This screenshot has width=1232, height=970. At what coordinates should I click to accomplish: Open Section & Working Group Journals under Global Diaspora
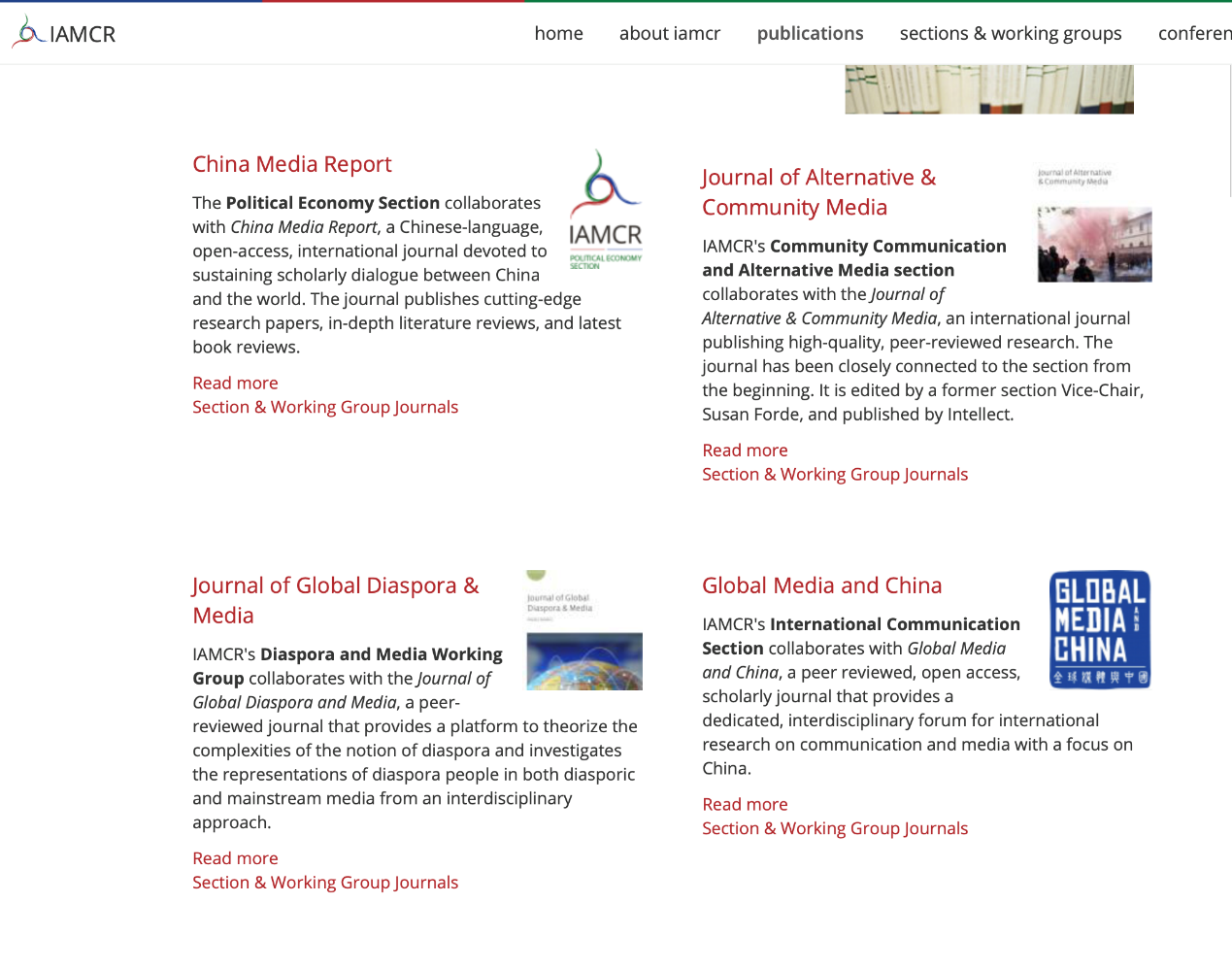tap(324, 883)
